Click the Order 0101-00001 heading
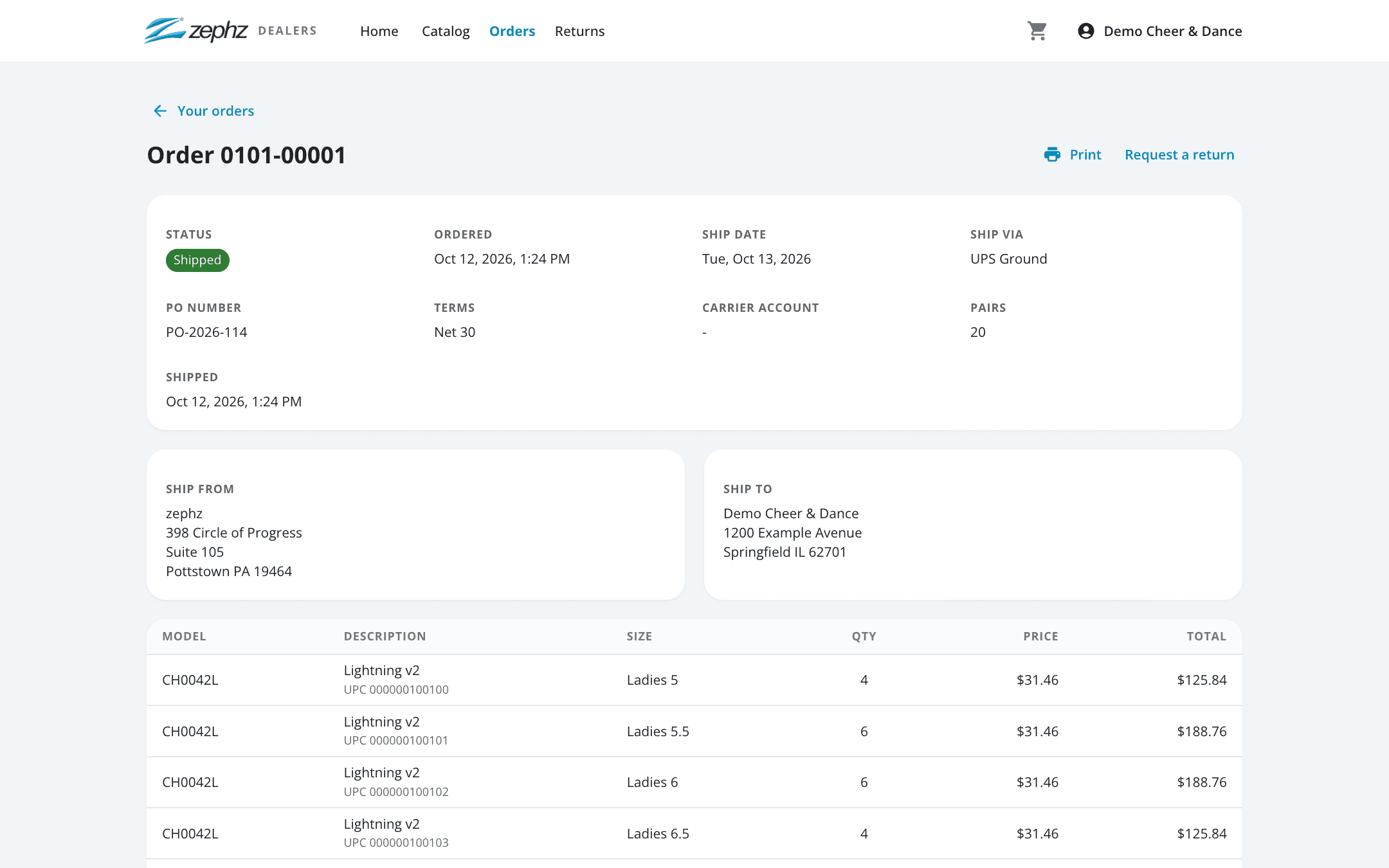Image resolution: width=1389 pixels, height=868 pixels. [247, 155]
